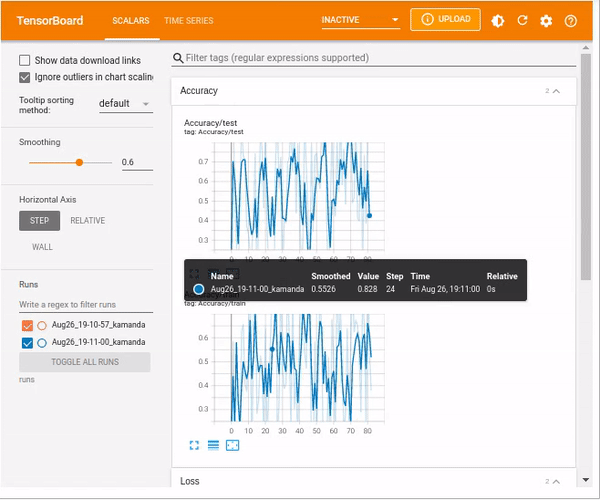The image size is (600, 500).
Task: Enable Show data download links checkbox
Action: (x=24, y=60)
